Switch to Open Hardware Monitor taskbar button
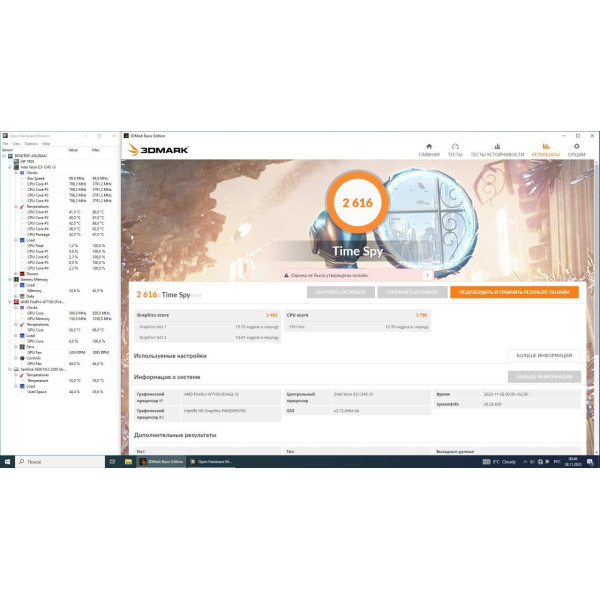 pos(212,462)
